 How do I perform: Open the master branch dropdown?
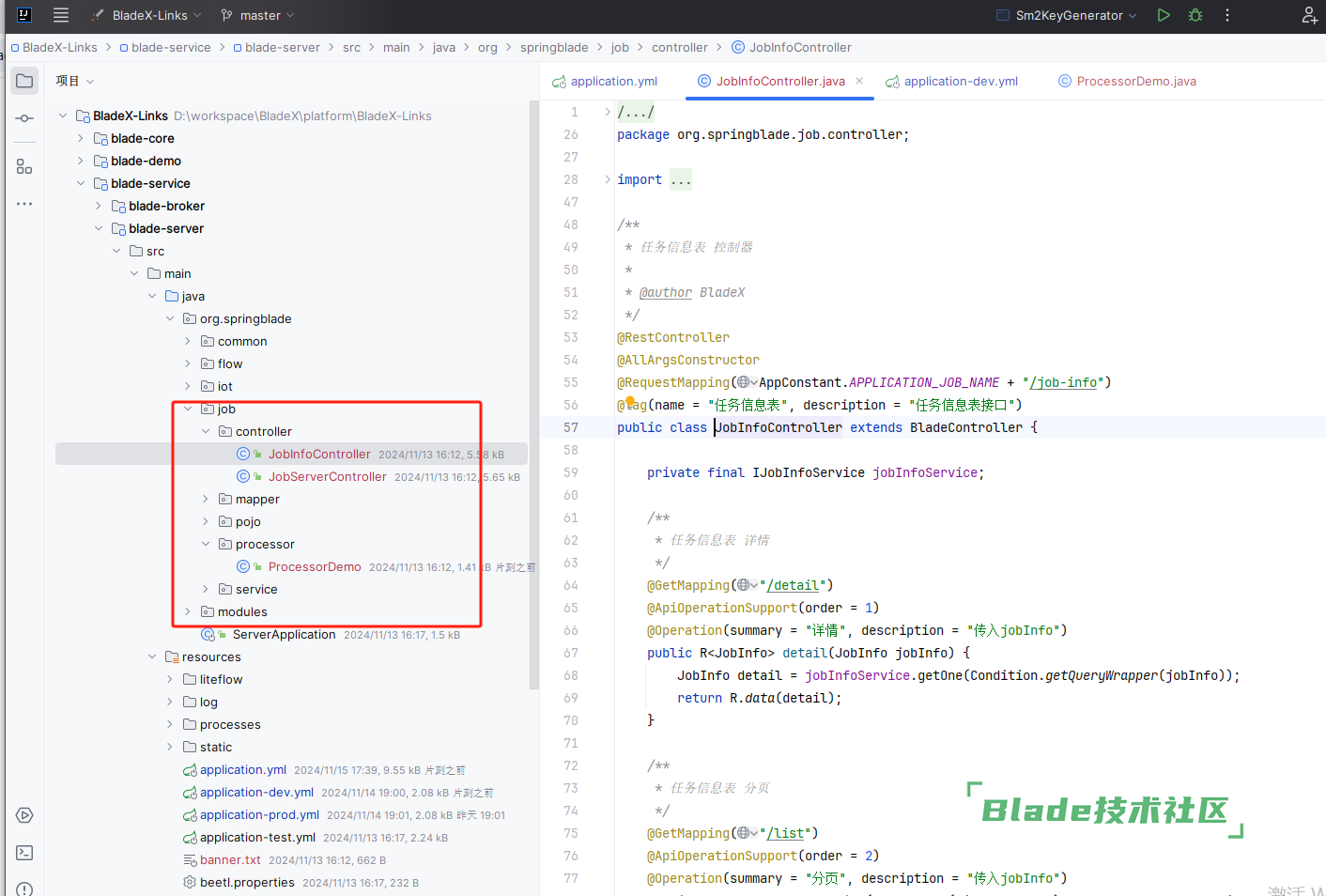pyautogui.click(x=258, y=15)
